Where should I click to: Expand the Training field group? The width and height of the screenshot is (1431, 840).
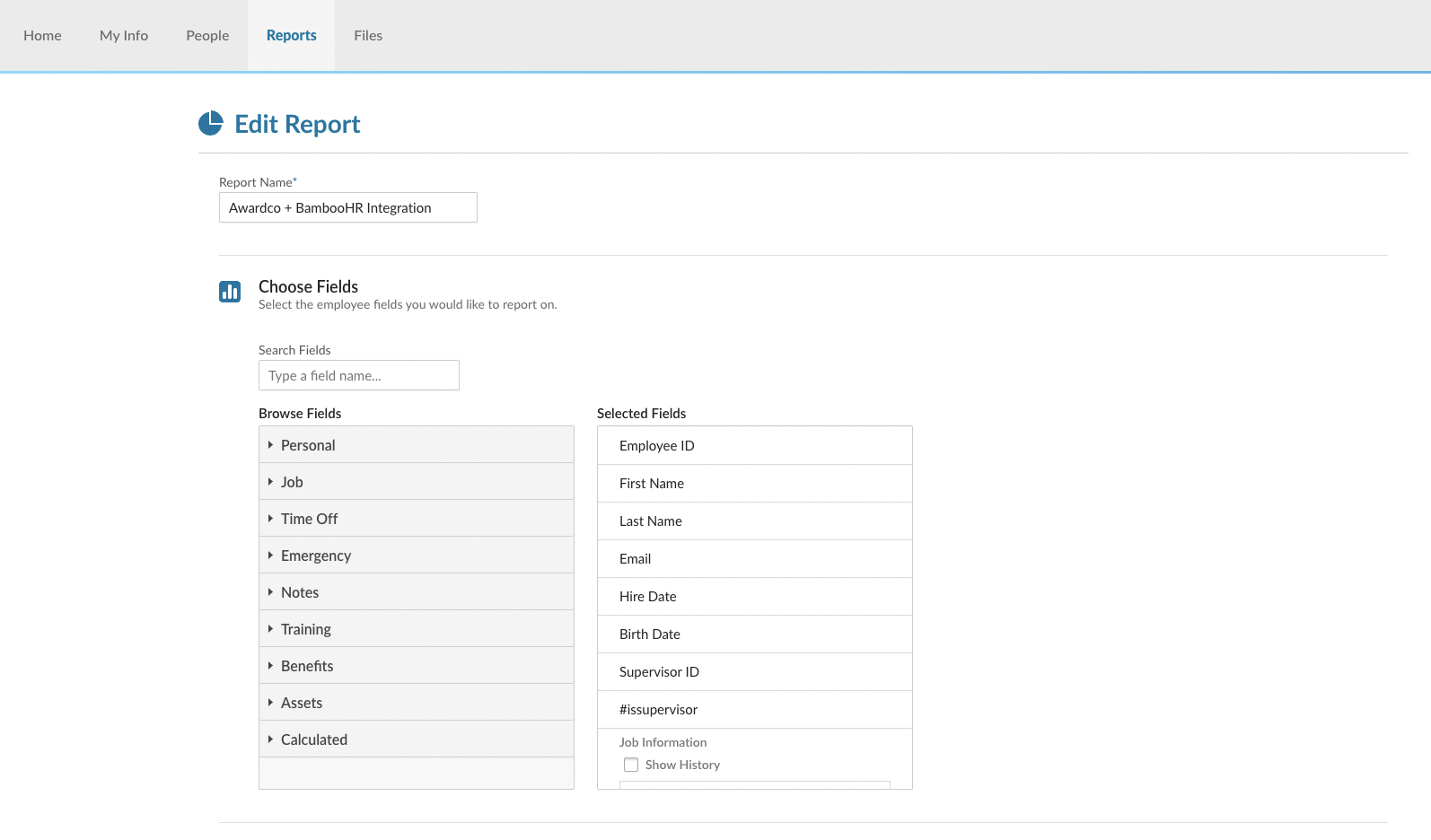coord(305,629)
